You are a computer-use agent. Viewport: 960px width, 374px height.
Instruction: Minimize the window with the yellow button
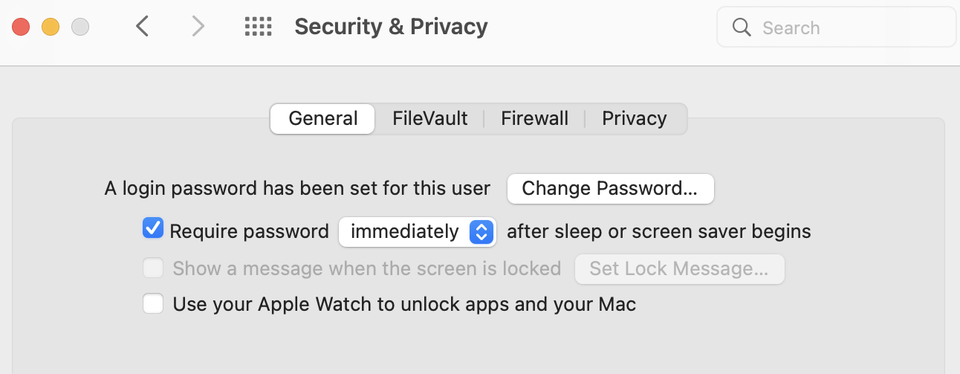coord(50,27)
